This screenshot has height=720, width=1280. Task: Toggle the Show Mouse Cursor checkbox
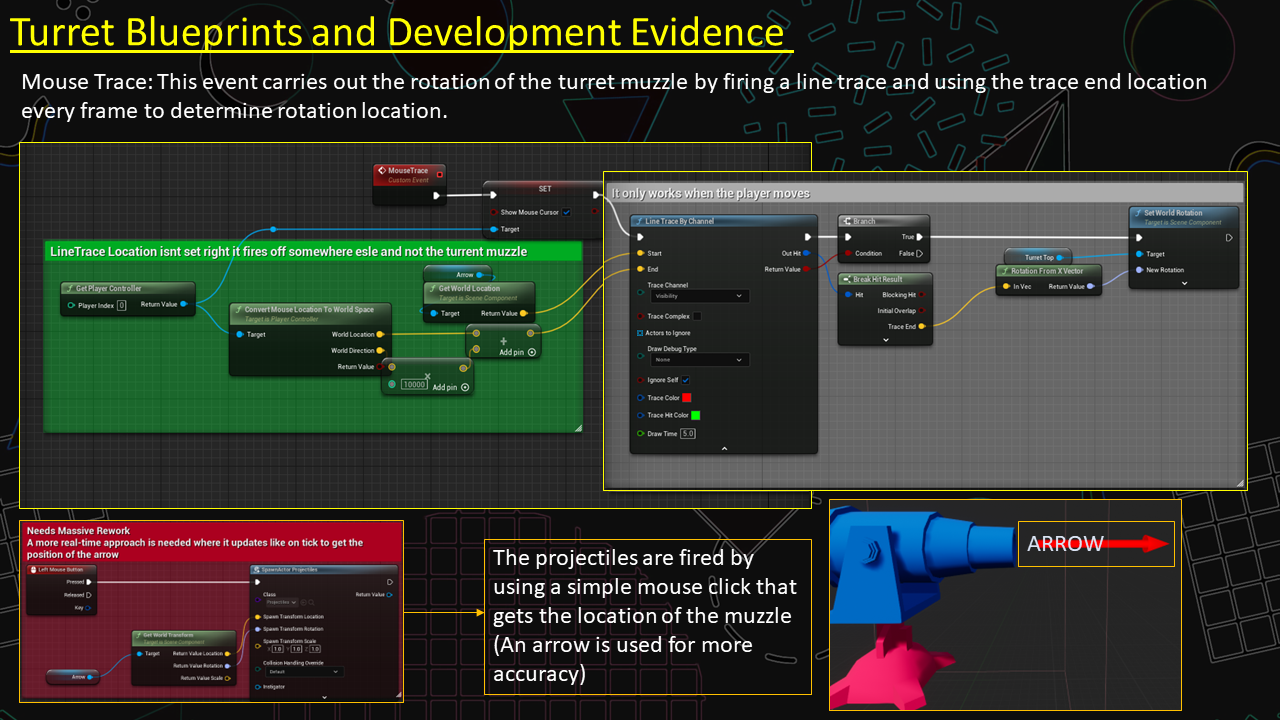click(x=567, y=212)
